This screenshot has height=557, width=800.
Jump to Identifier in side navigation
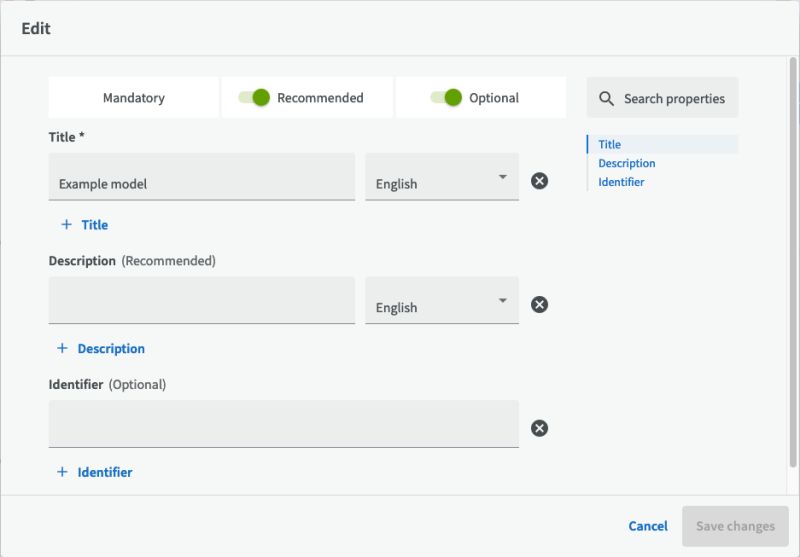click(x=621, y=182)
